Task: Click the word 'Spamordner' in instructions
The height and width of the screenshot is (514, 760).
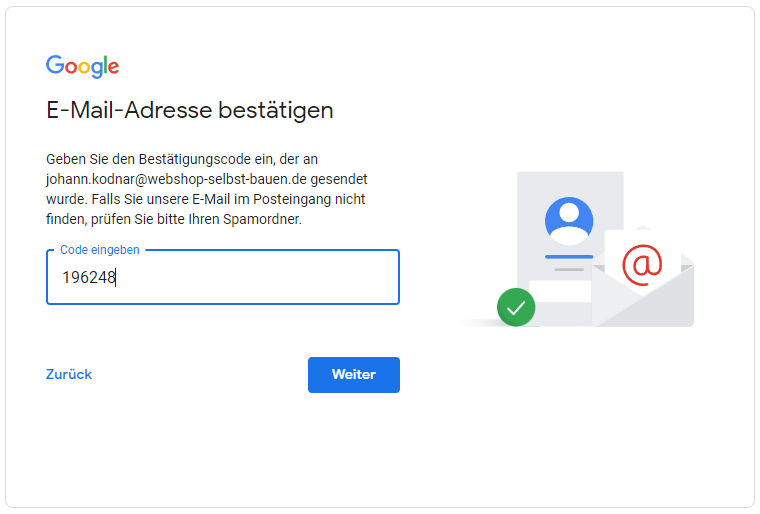Action: coord(261,219)
